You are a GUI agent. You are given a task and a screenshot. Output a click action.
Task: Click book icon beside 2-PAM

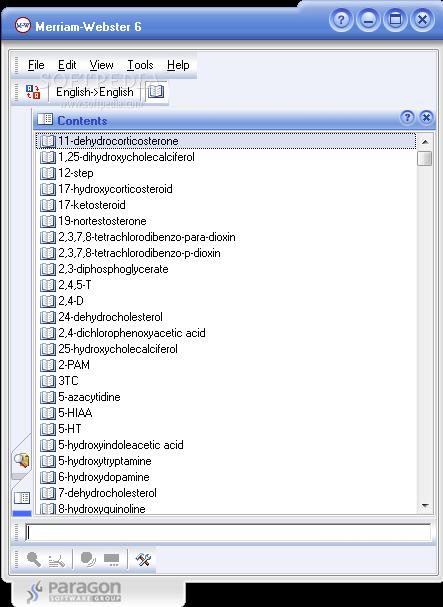(48, 365)
